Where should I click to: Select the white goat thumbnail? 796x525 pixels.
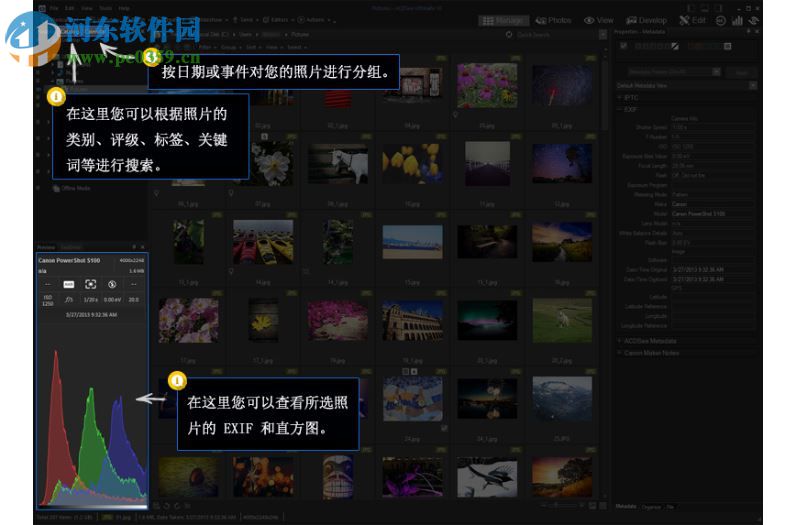[338, 163]
